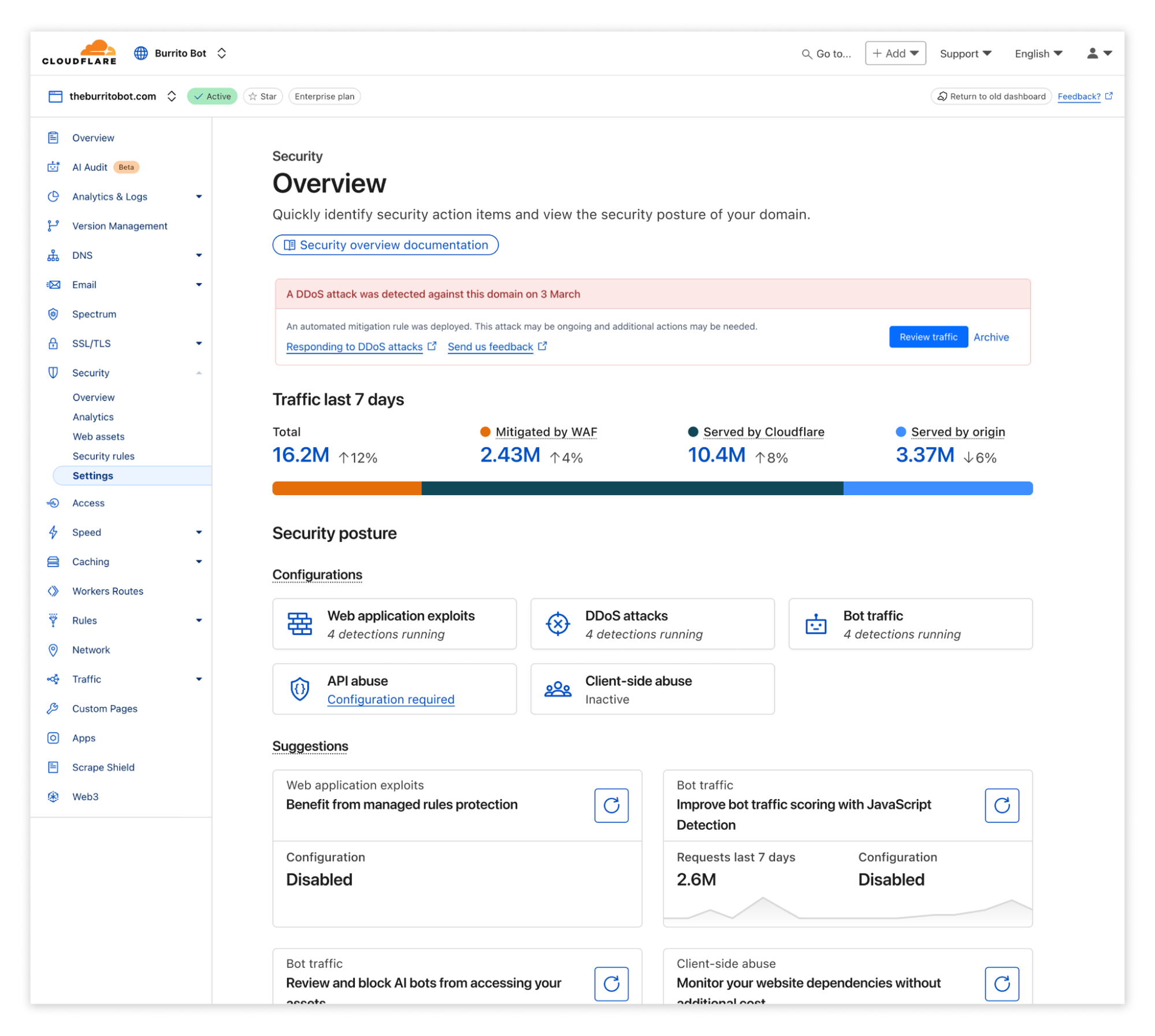Click dark teal Served by Cloudflare bar segment
The height and width of the screenshot is (1036, 1155).
pos(633,489)
